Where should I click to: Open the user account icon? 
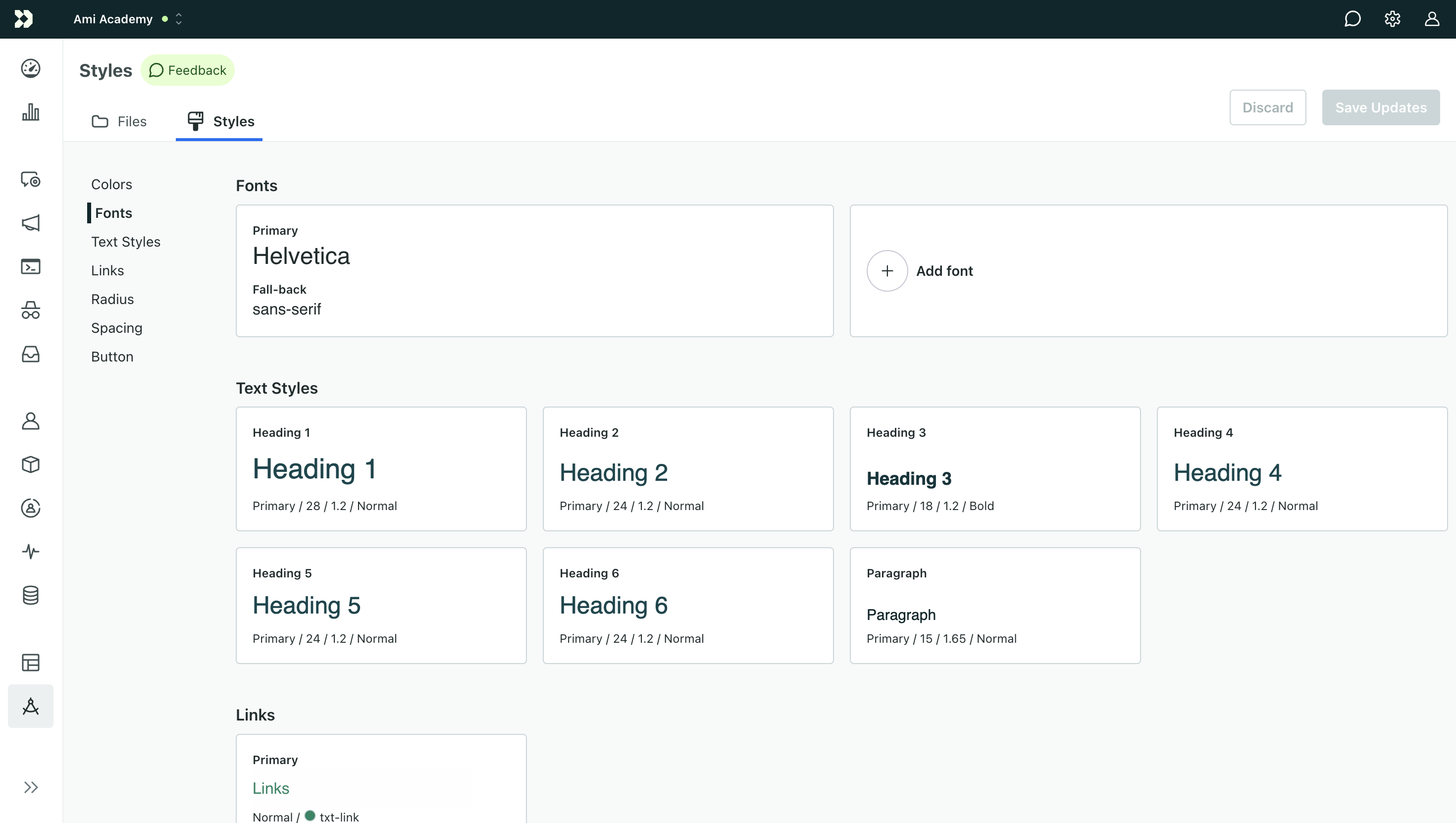[x=1432, y=19]
